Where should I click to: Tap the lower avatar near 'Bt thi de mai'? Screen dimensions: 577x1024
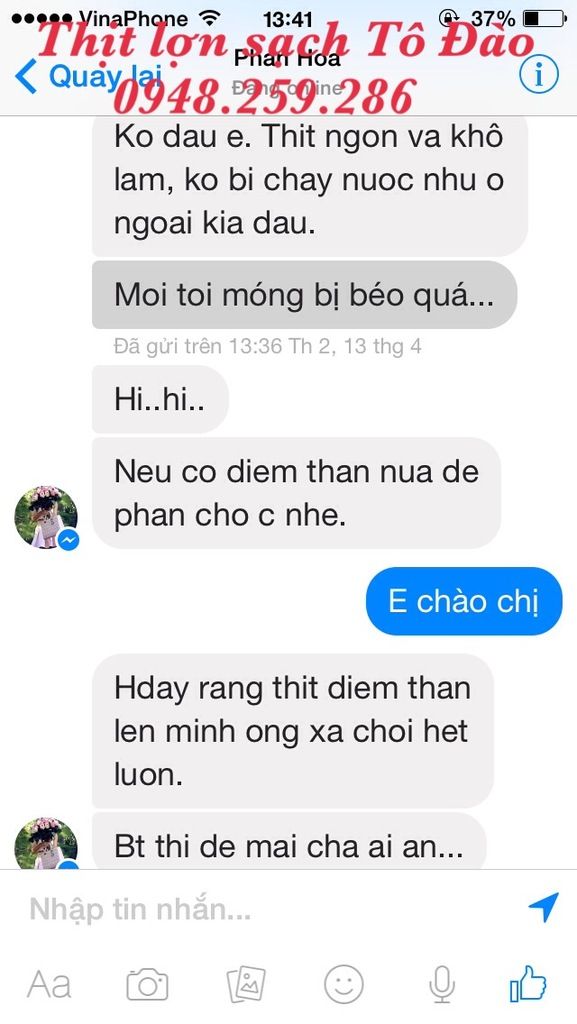(x=46, y=843)
